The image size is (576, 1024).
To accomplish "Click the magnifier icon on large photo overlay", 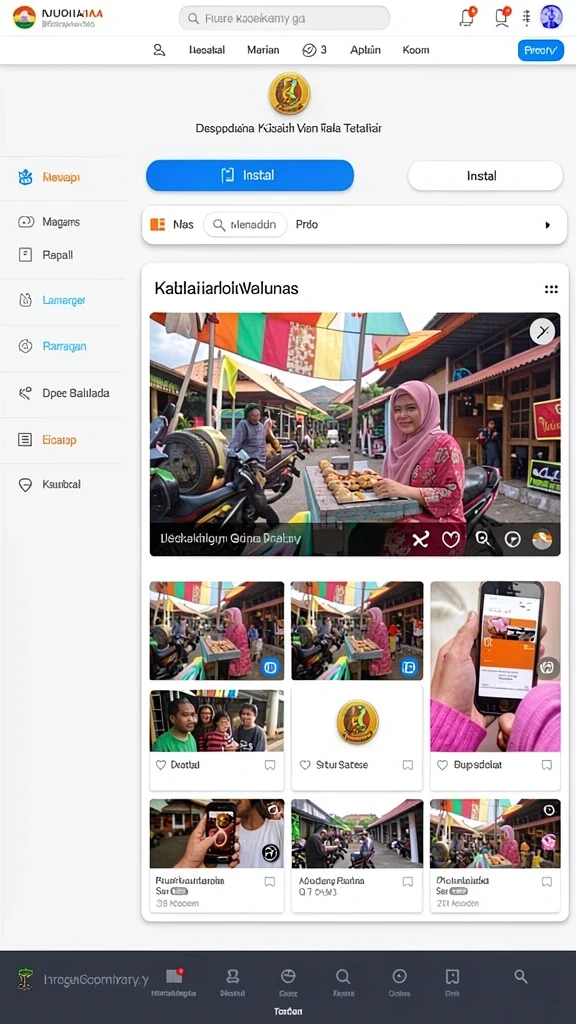I will (482, 539).
